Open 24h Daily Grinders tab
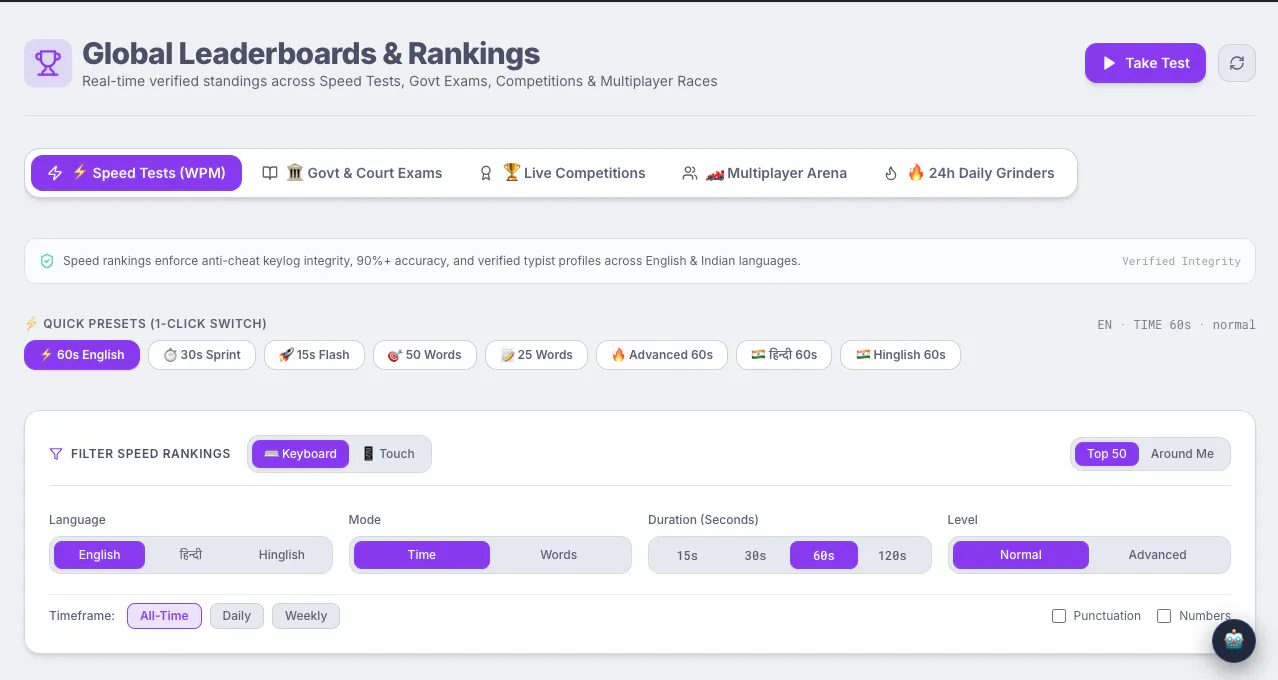1278x680 pixels. [x=969, y=173]
